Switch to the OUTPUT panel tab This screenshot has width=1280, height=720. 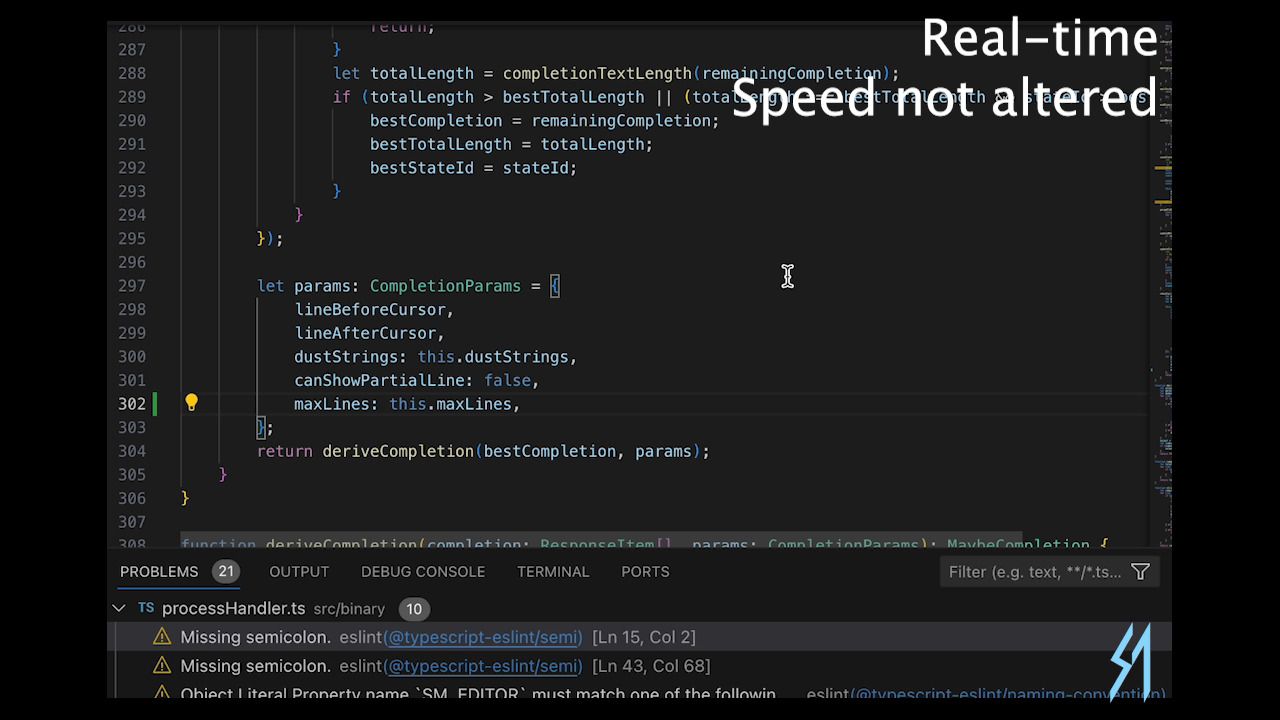pyautogui.click(x=298, y=571)
